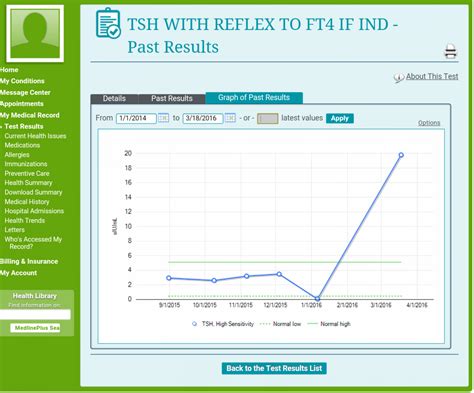Click the Health Library search box
The height and width of the screenshot is (393, 474).
click(x=35, y=314)
